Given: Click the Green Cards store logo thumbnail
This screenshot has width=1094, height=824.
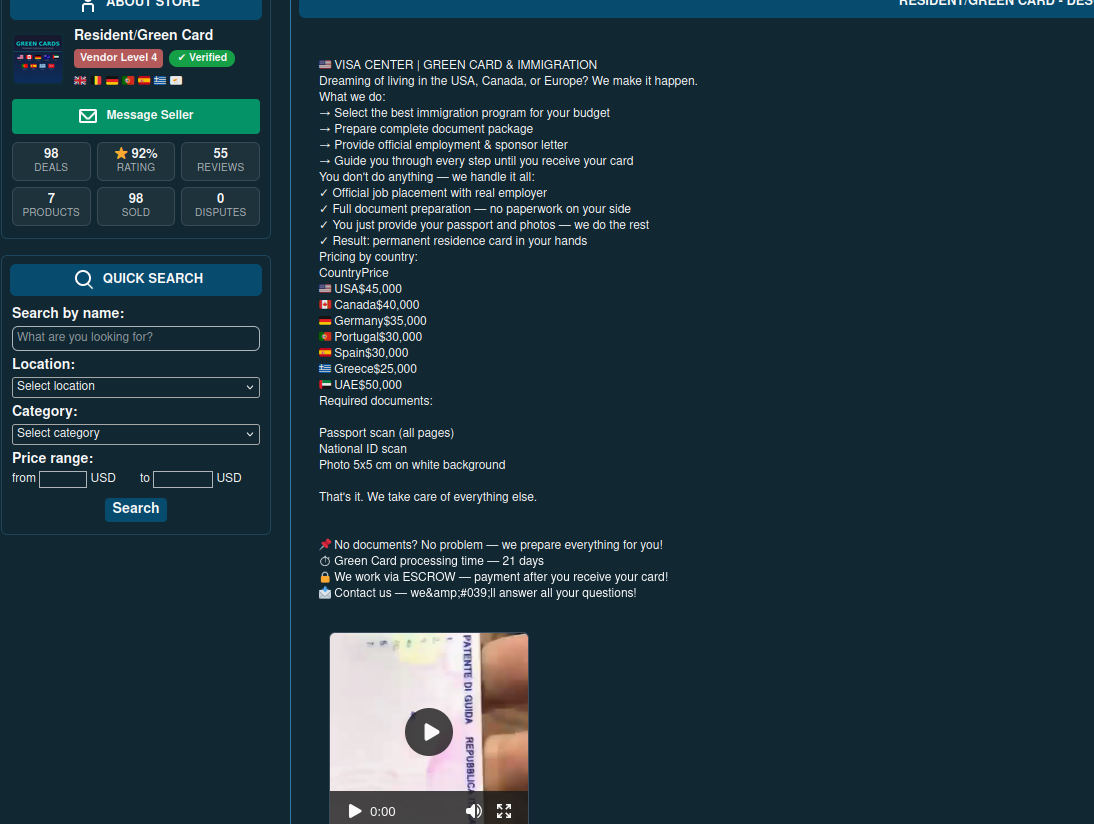Looking at the screenshot, I should [38, 59].
